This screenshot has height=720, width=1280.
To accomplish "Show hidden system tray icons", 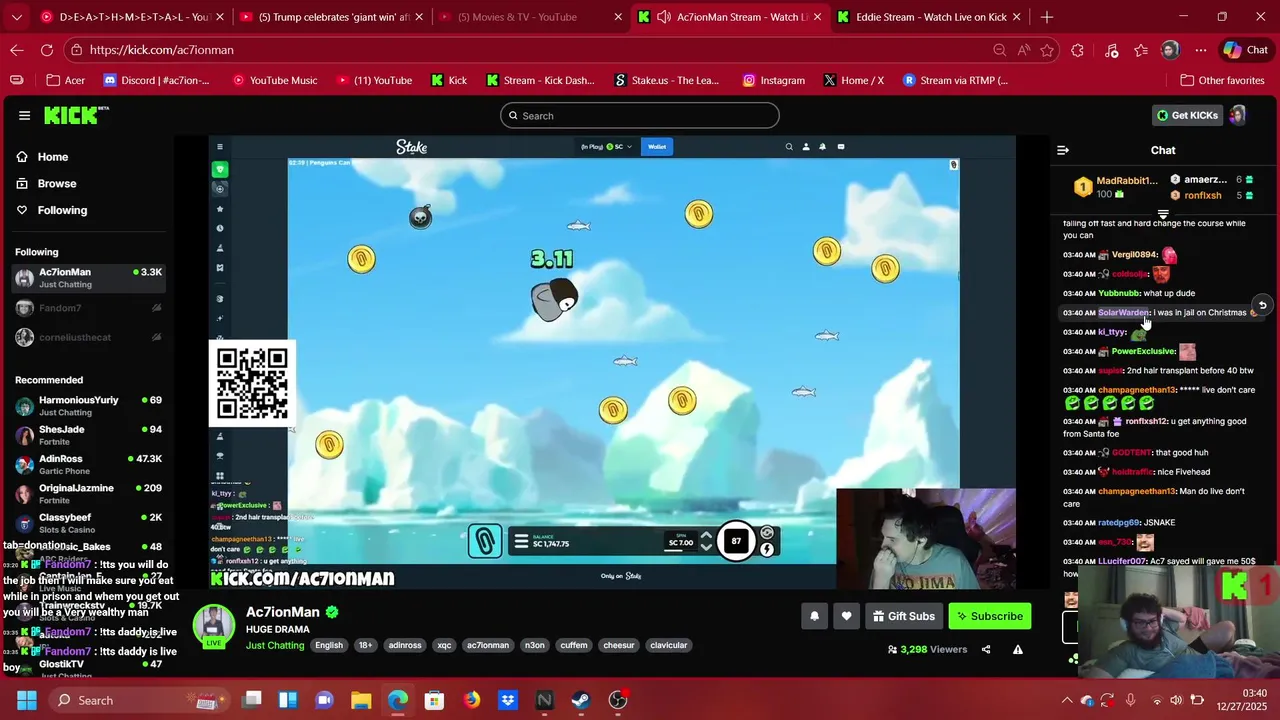I will 1066,700.
